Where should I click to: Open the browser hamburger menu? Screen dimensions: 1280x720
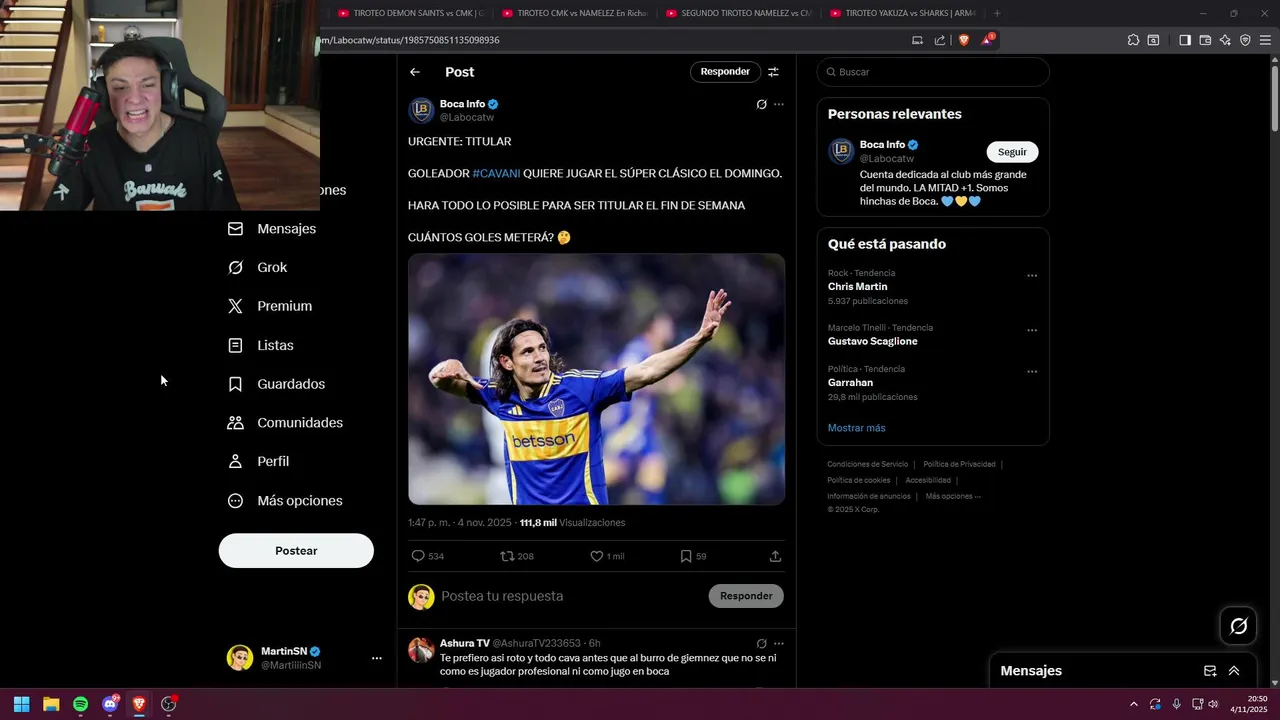pos(1265,40)
